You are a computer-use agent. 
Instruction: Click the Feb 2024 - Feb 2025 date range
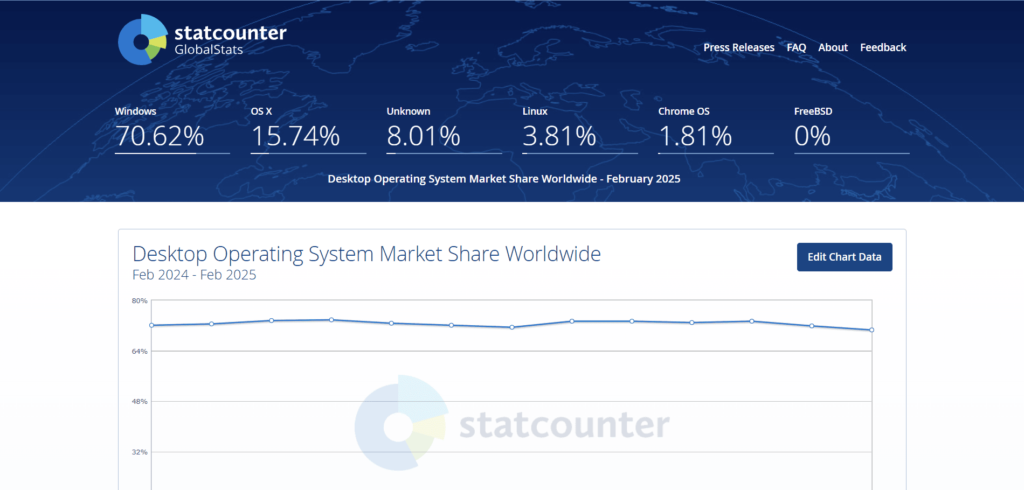[x=194, y=275]
